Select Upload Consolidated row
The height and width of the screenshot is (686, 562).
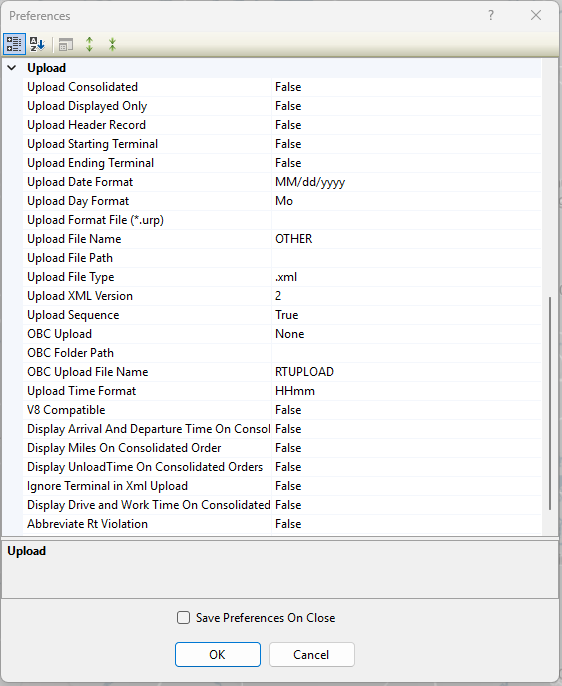pyautogui.click(x=282, y=87)
